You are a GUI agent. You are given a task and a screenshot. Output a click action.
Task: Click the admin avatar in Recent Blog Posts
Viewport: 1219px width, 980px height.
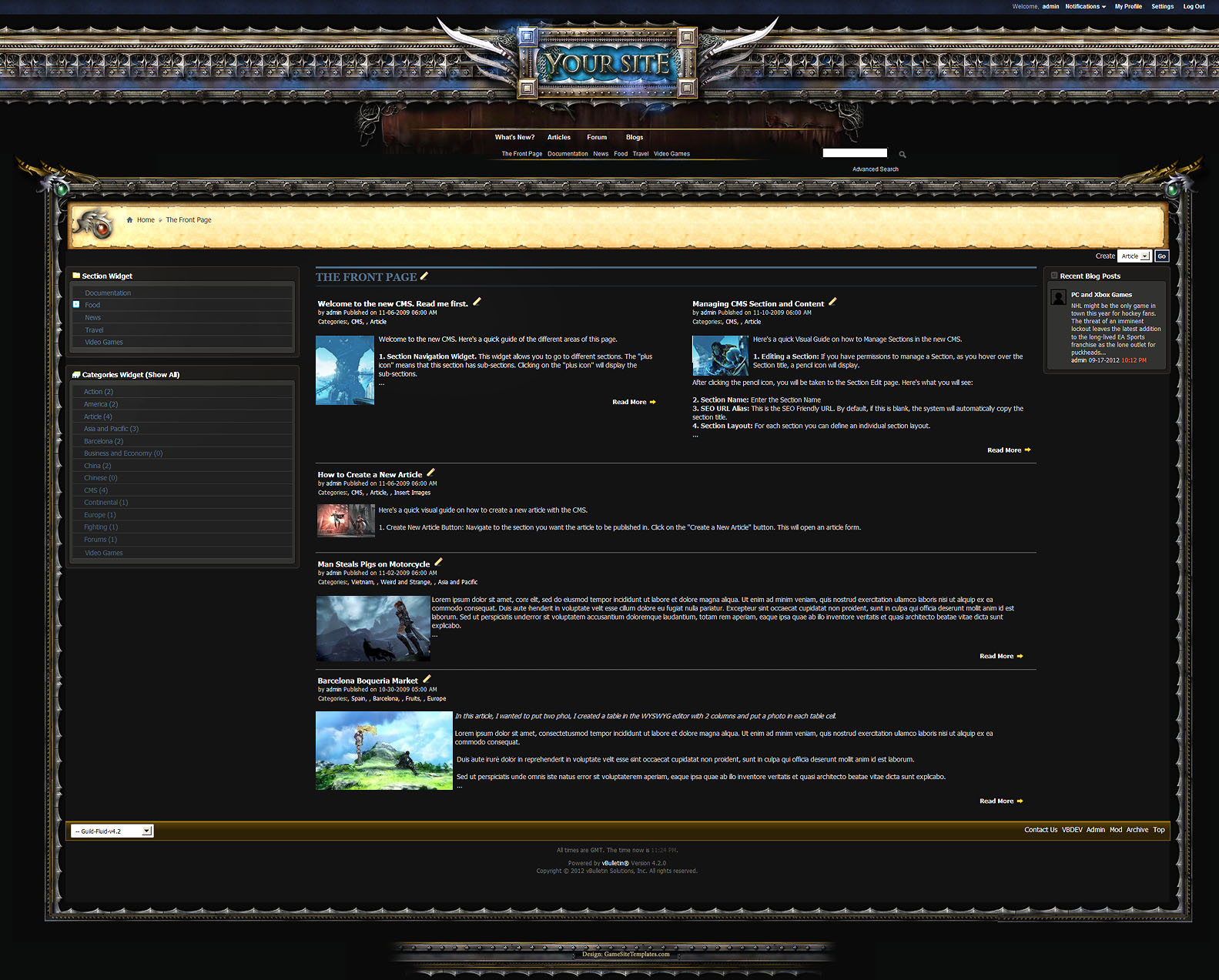(1059, 298)
